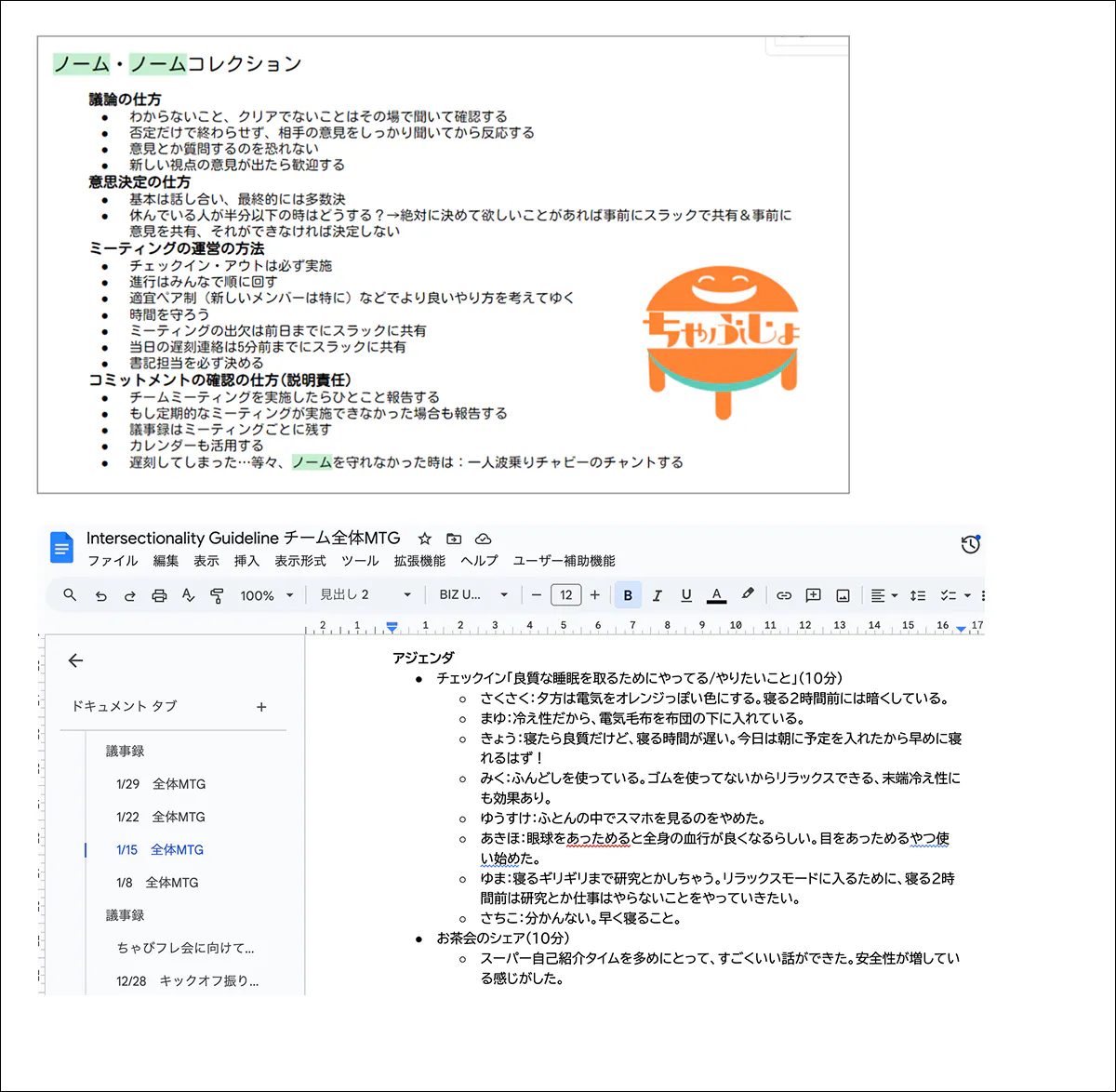The width and height of the screenshot is (1116, 1092).
Task: Open the text color picker
Action: point(716,595)
